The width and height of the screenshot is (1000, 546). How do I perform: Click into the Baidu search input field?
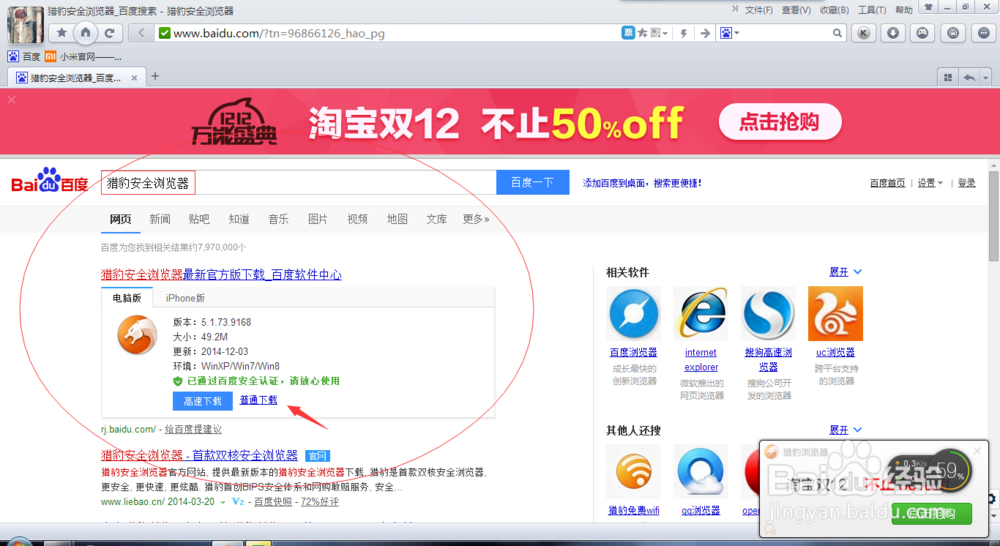[x=298, y=183]
